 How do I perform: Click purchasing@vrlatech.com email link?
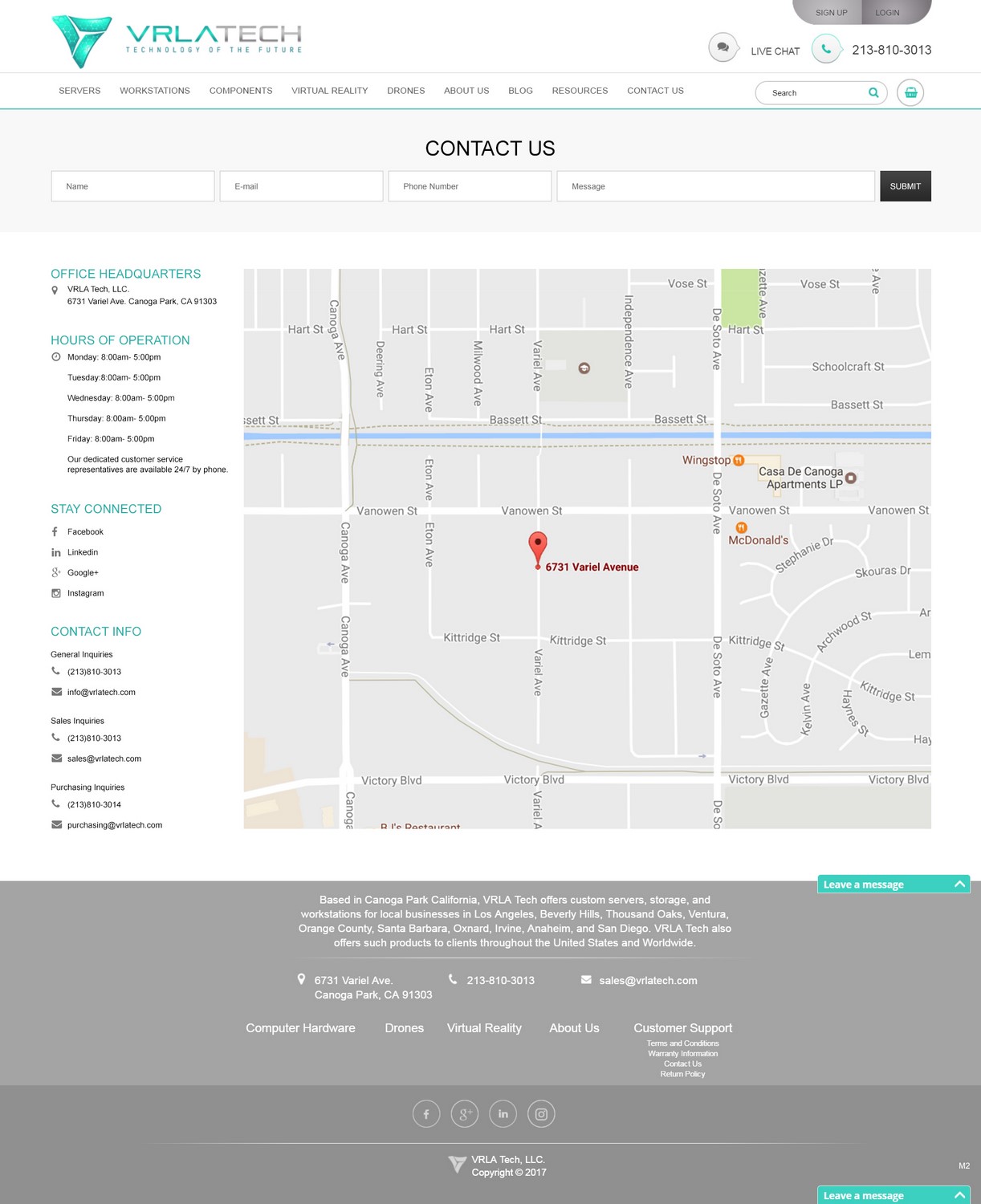point(115,825)
